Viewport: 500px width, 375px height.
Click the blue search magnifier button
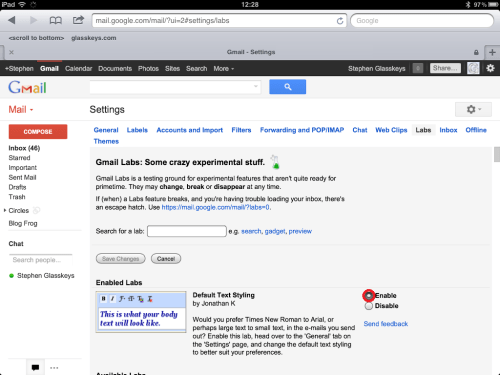tap(288, 87)
